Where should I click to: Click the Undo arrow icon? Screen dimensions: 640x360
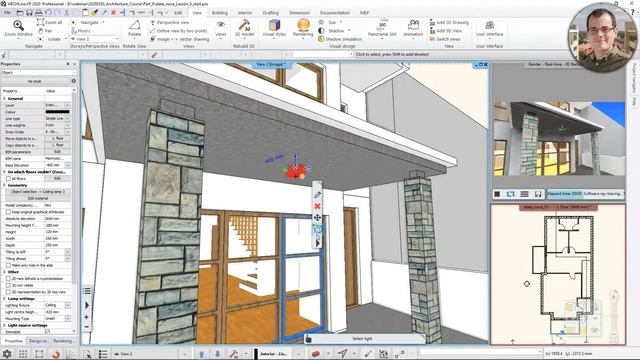[x=48, y=13]
